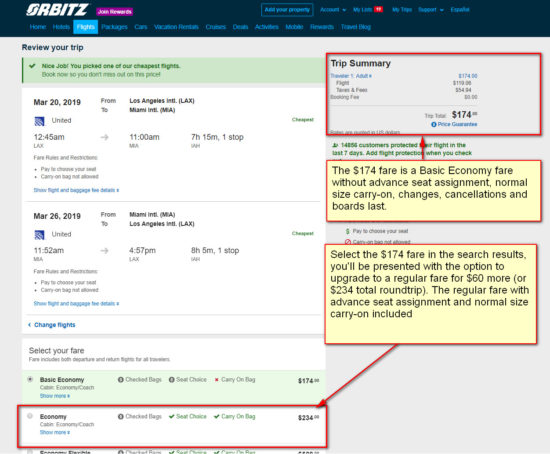This screenshot has width=550, height=454.
Task: Expand Show more under Economy
Action: [x=55, y=432]
